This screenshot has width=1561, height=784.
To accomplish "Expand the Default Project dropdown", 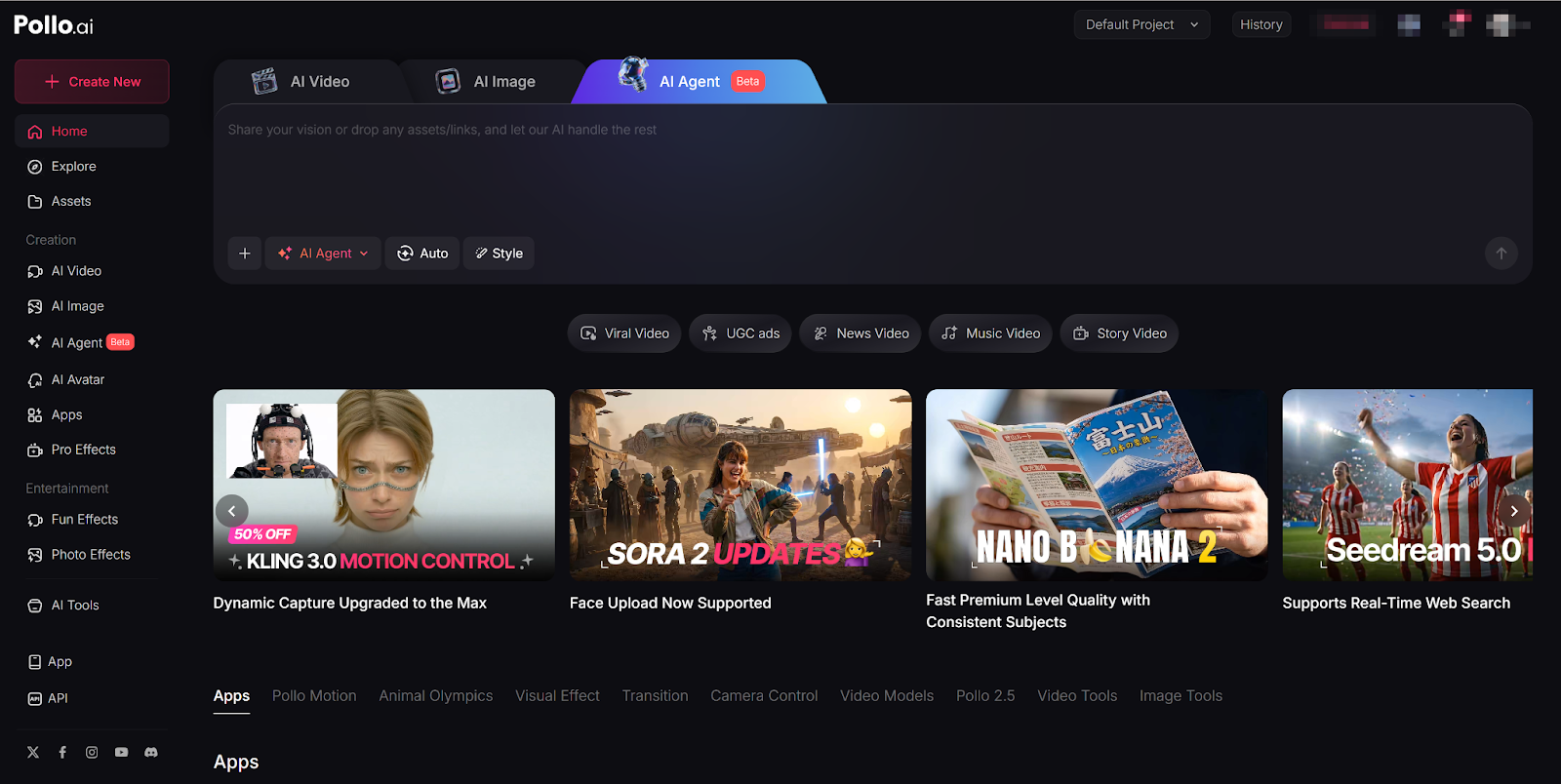I will [1141, 24].
